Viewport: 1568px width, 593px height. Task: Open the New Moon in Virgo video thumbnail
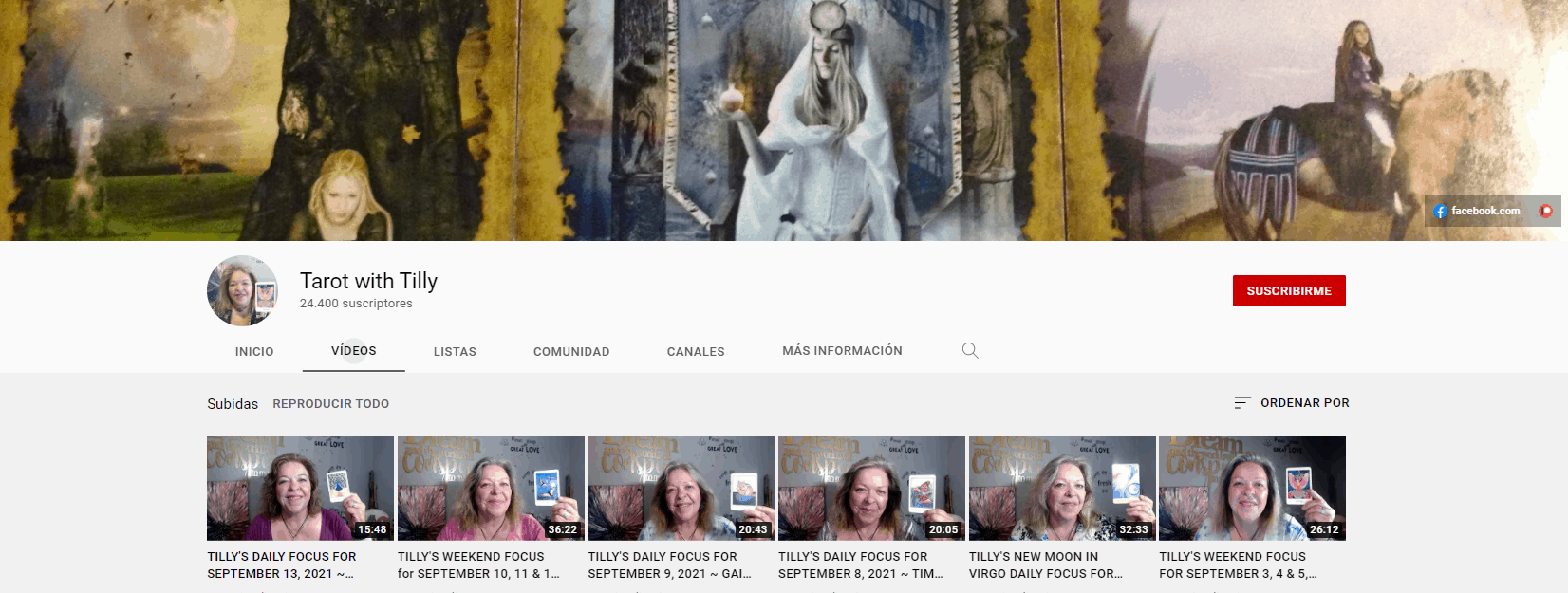(x=1062, y=488)
